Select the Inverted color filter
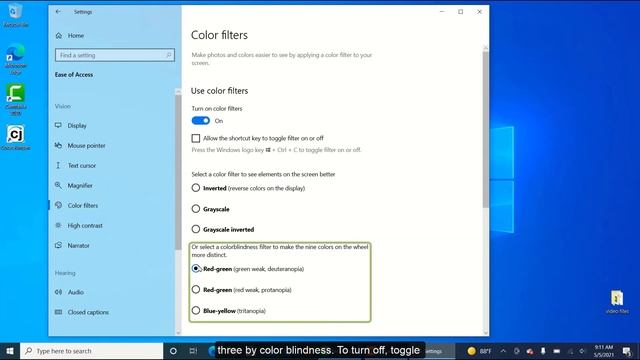 [x=196, y=188]
